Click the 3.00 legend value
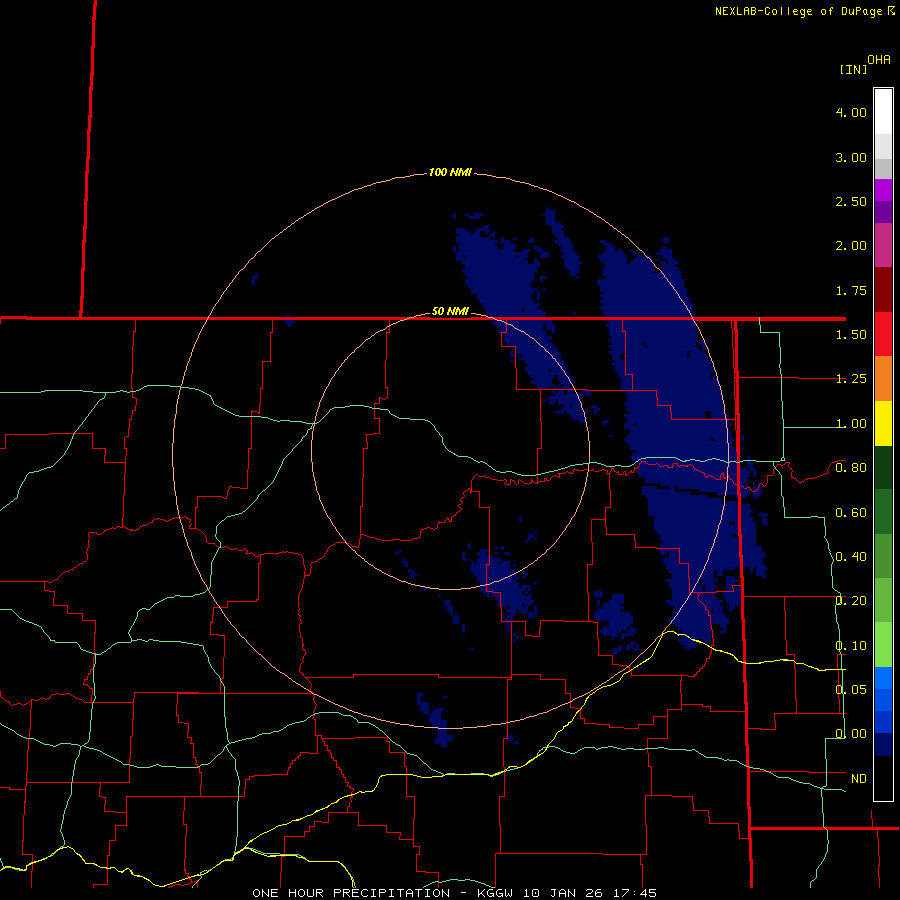 pyautogui.click(x=851, y=157)
